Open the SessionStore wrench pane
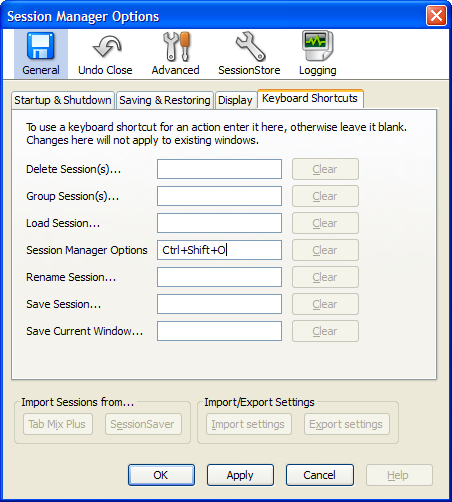This screenshot has height=502, width=452. pos(249,54)
